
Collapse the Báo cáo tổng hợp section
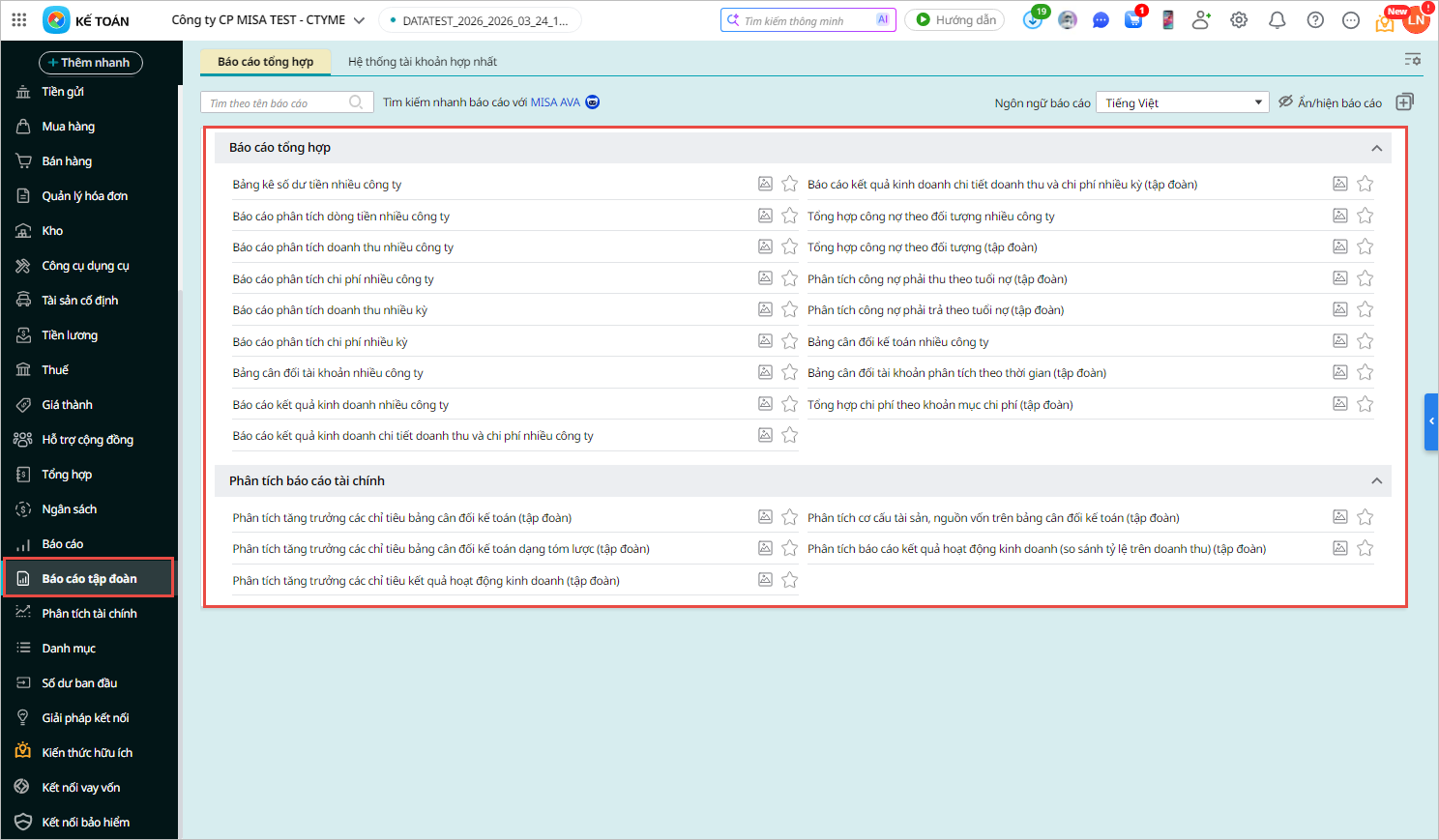pos(1376,148)
